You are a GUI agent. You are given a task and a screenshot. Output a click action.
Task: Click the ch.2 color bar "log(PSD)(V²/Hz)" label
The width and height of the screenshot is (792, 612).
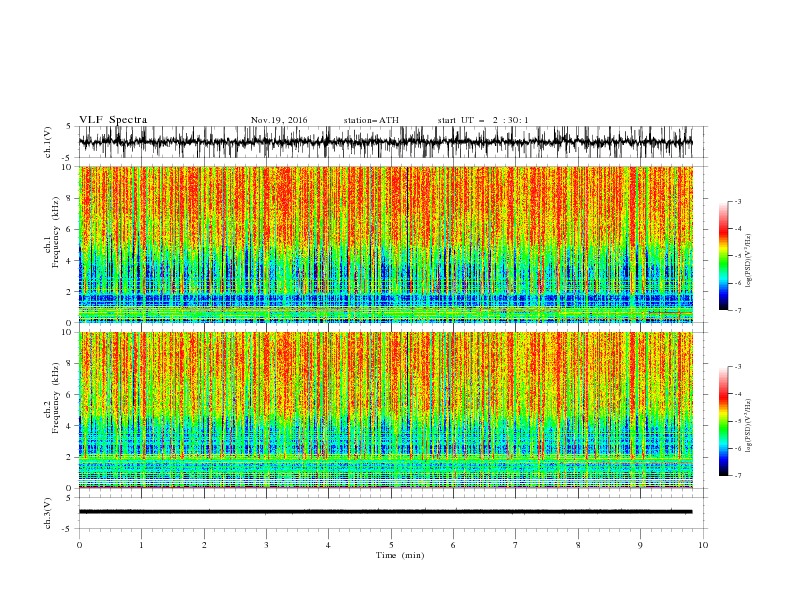click(749, 425)
